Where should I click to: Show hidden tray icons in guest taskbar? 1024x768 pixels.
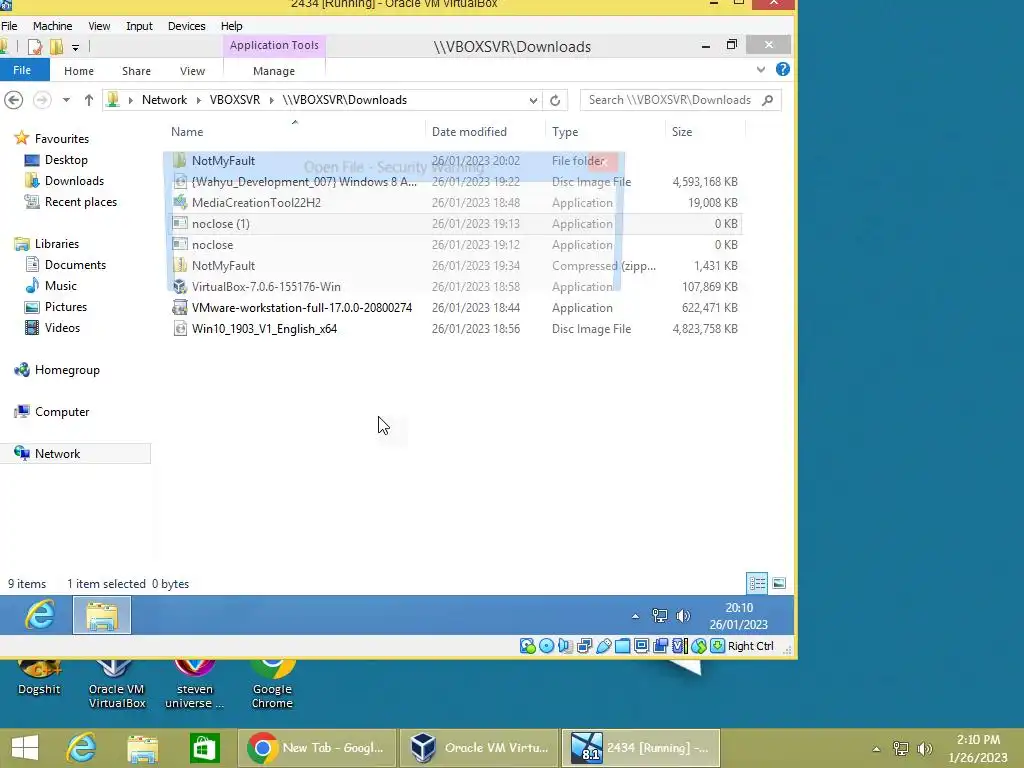[635, 616]
